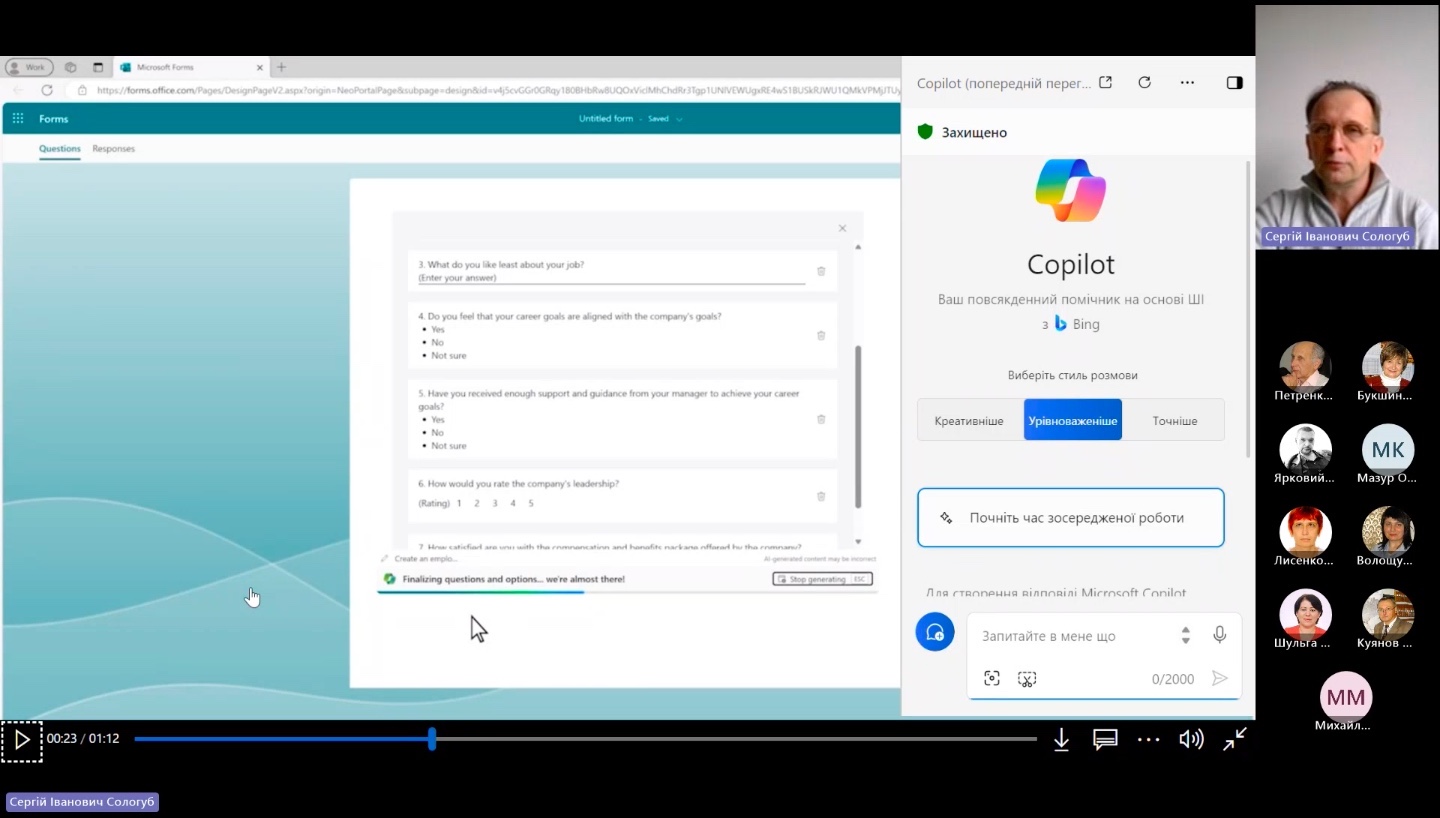The image size is (1440, 818).
Task: Open a new browser tab
Action: 281,67
